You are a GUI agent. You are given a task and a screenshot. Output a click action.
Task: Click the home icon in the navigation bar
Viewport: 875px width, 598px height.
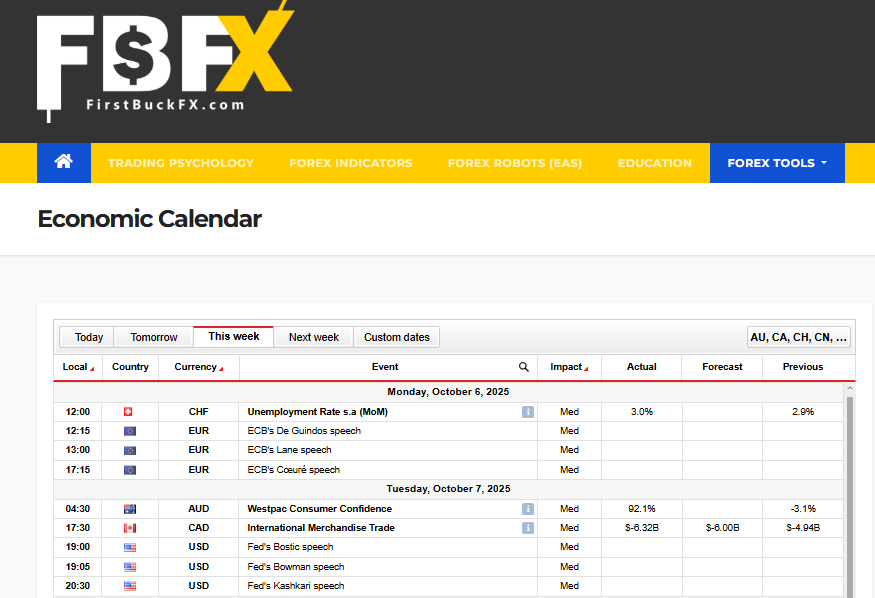63,162
